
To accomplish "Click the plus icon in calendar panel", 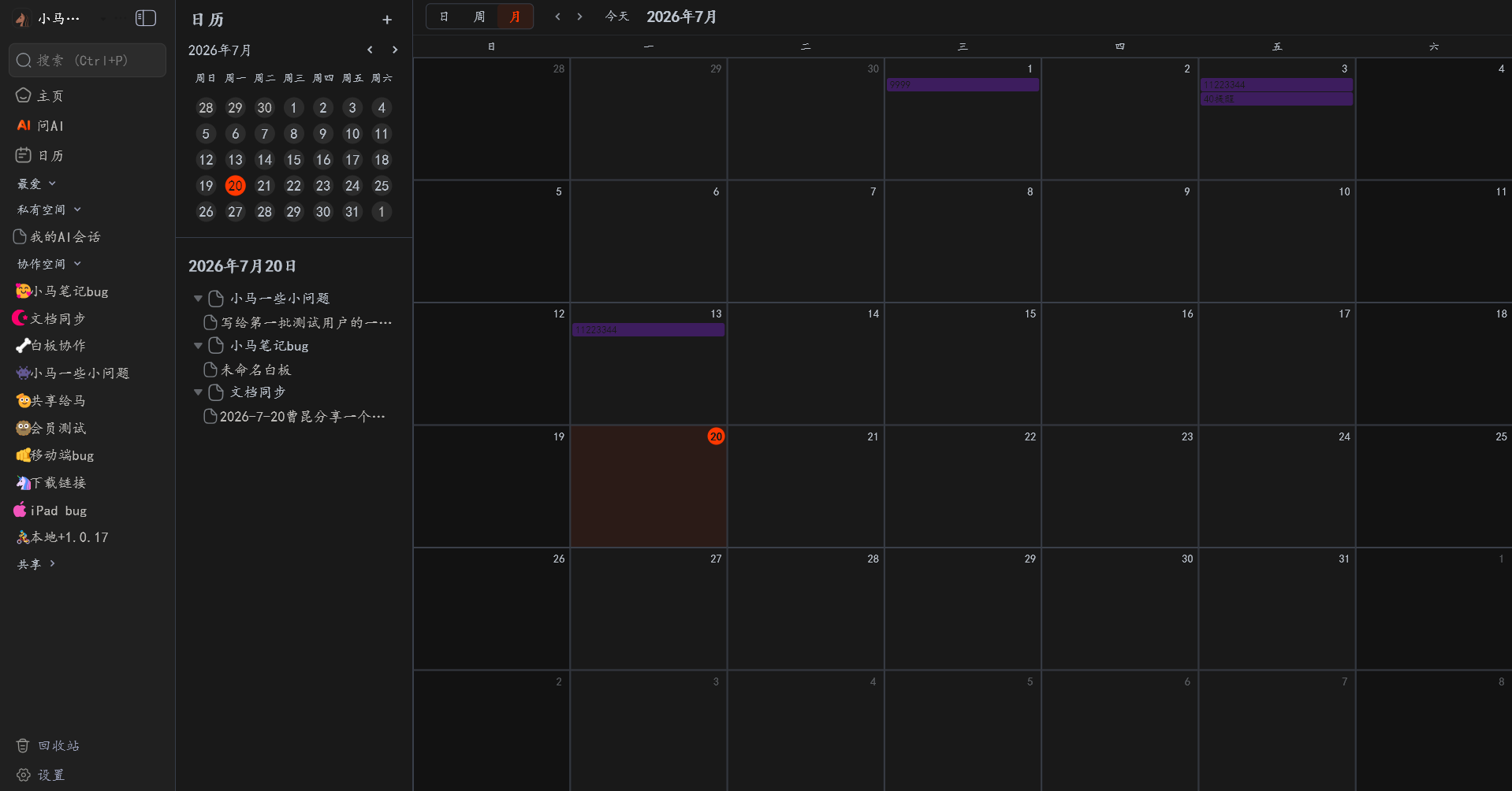I will 387,20.
